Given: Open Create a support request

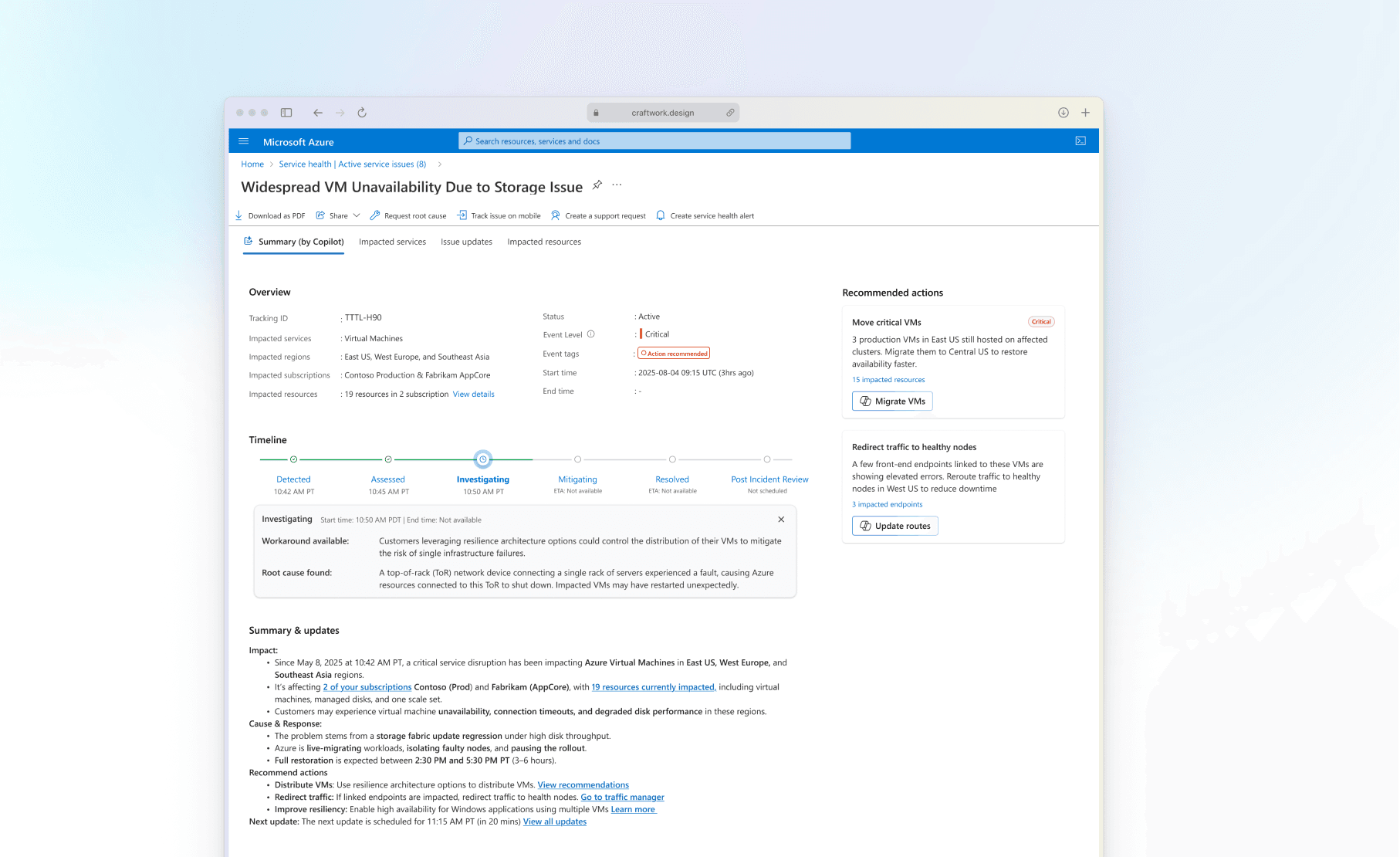Looking at the screenshot, I should pos(604,215).
